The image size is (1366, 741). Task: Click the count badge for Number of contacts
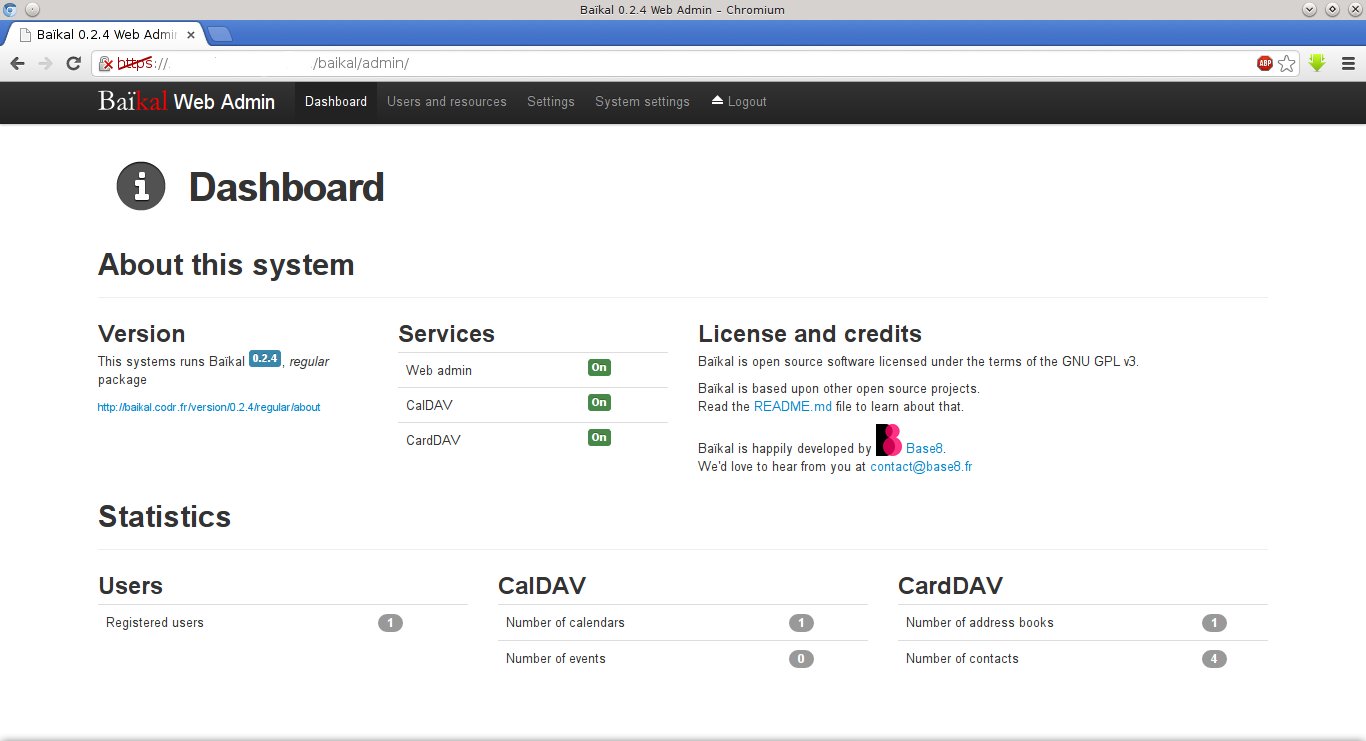[1214, 659]
